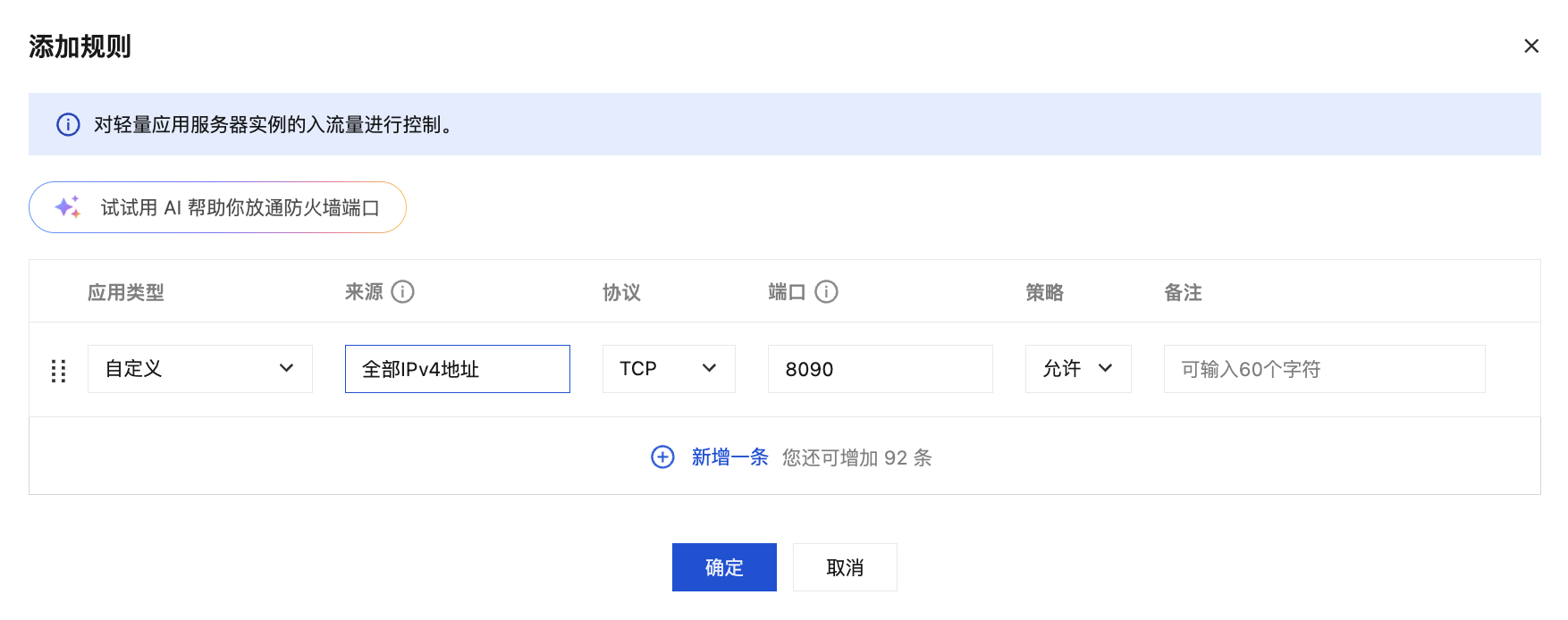Cancel with the 取消 button
This screenshot has width=1568, height=620.
pos(845,567)
